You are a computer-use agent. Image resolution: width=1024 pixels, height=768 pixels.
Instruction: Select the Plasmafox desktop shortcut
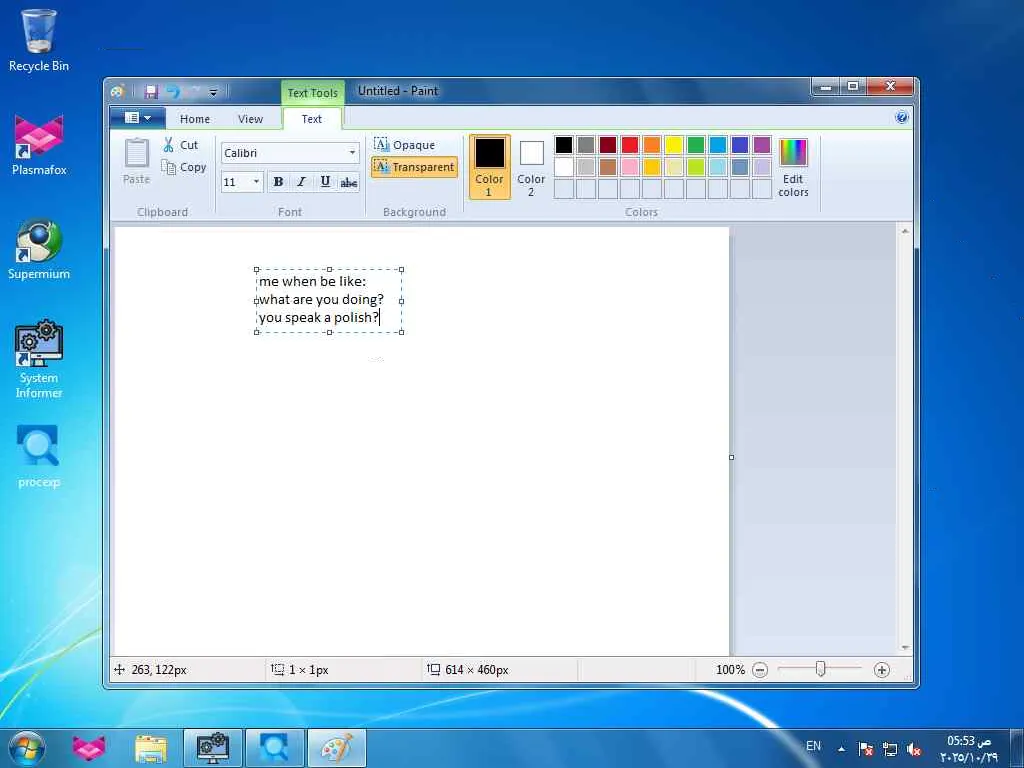pyautogui.click(x=39, y=145)
